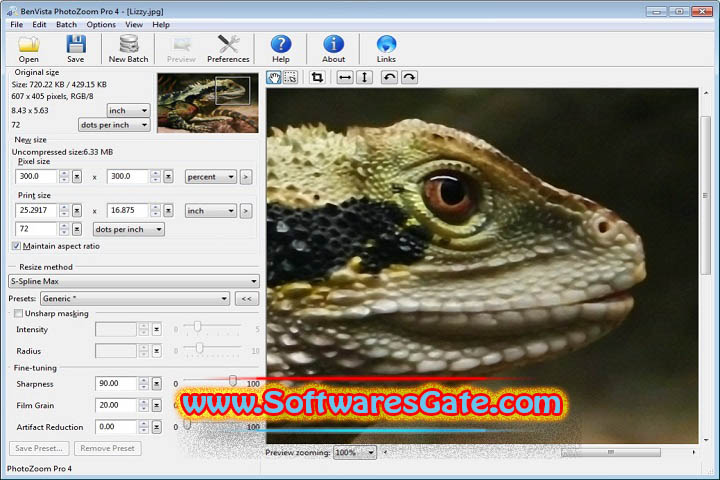
Task: Open Preview zooming 100% dropdown
Action: [x=355, y=452]
